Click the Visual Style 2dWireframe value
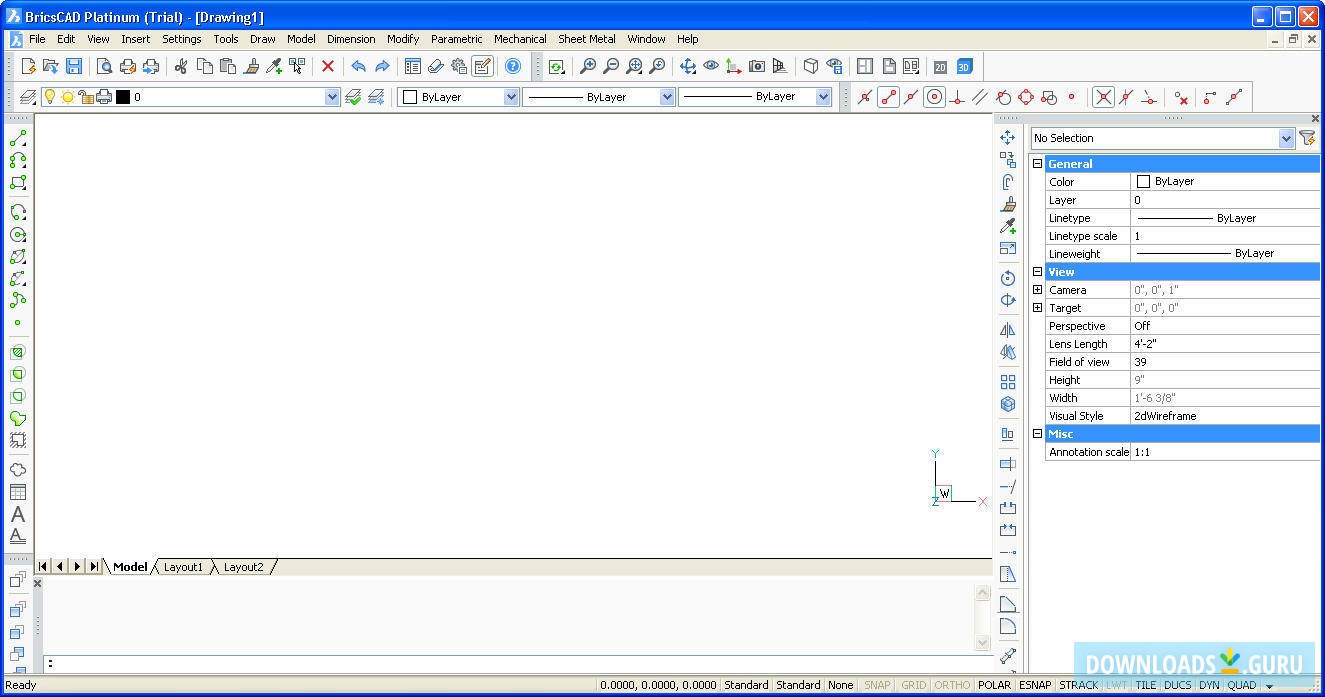The height and width of the screenshot is (697, 1325). pyautogui.click(x=1226, y=416)
